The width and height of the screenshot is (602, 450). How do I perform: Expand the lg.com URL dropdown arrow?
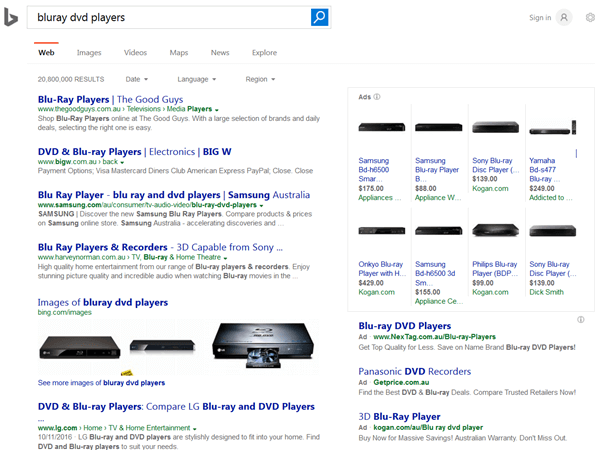pos(195,428)
